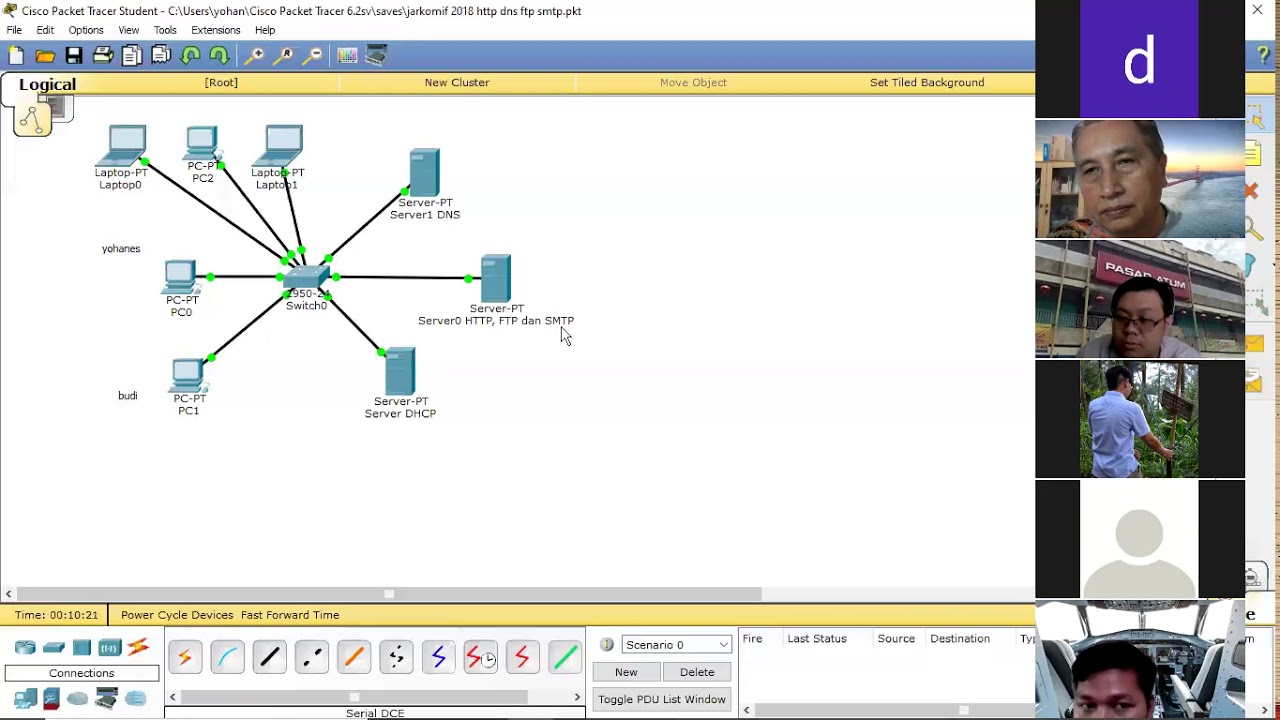Choose the automatic connection type
This screenshot has width=1280, height=720.
click(185, 657)
